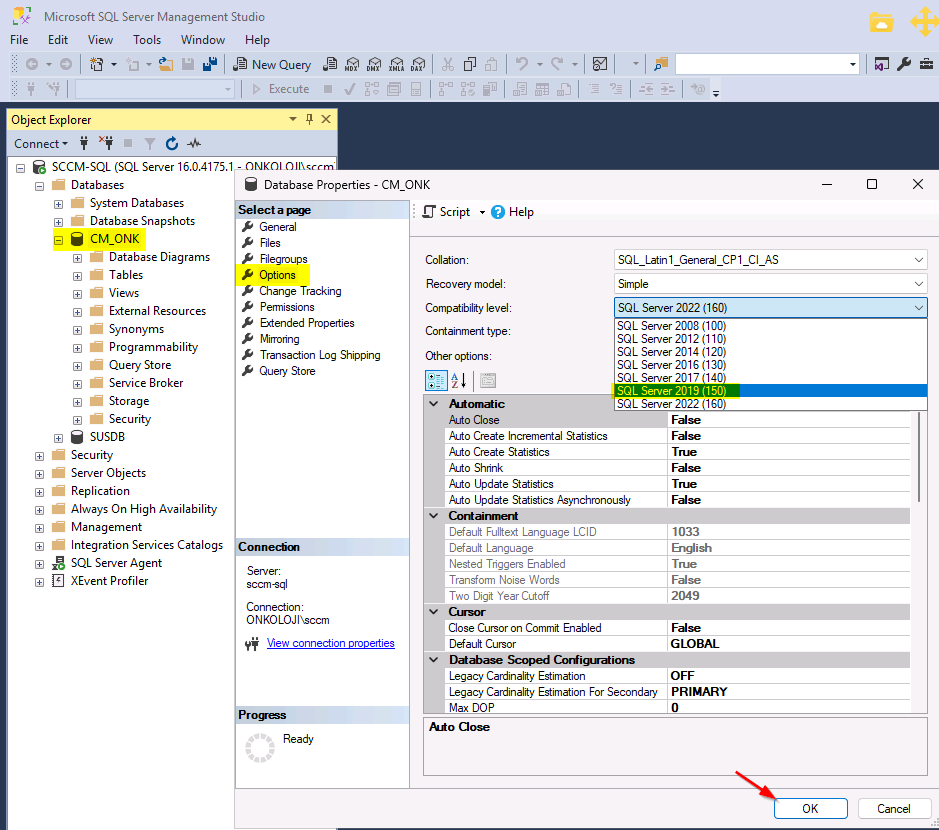Click the Open File folder icon
The height and width of the screenshot is (830, 939).
point(166,64)
